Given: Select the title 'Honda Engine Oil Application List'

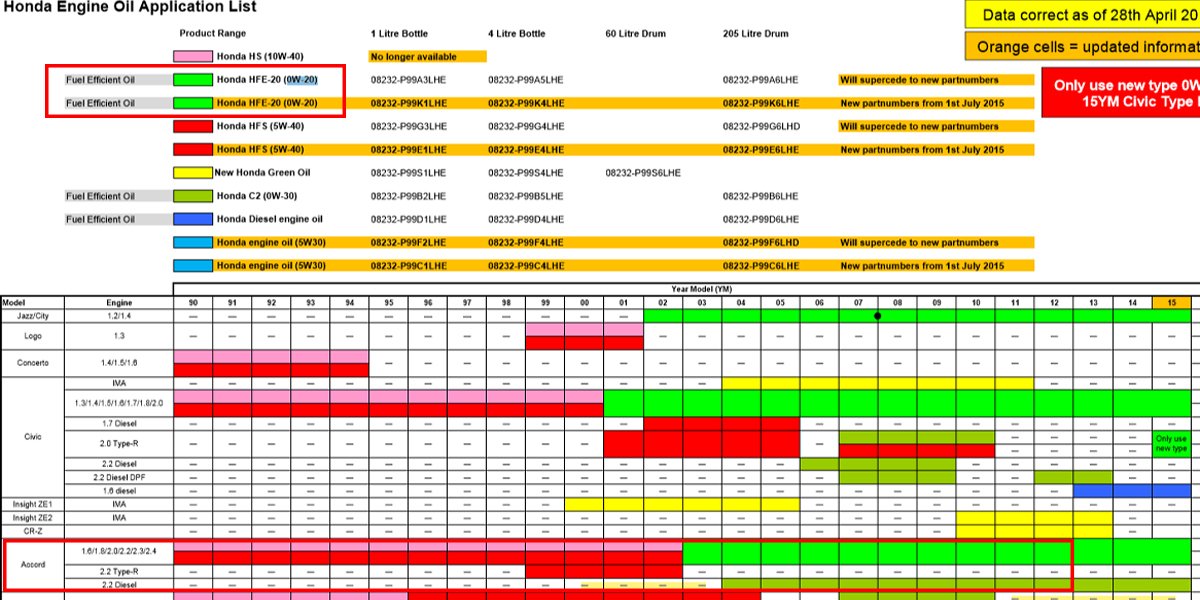Looking at the screenshot, I should pos(128,8).
